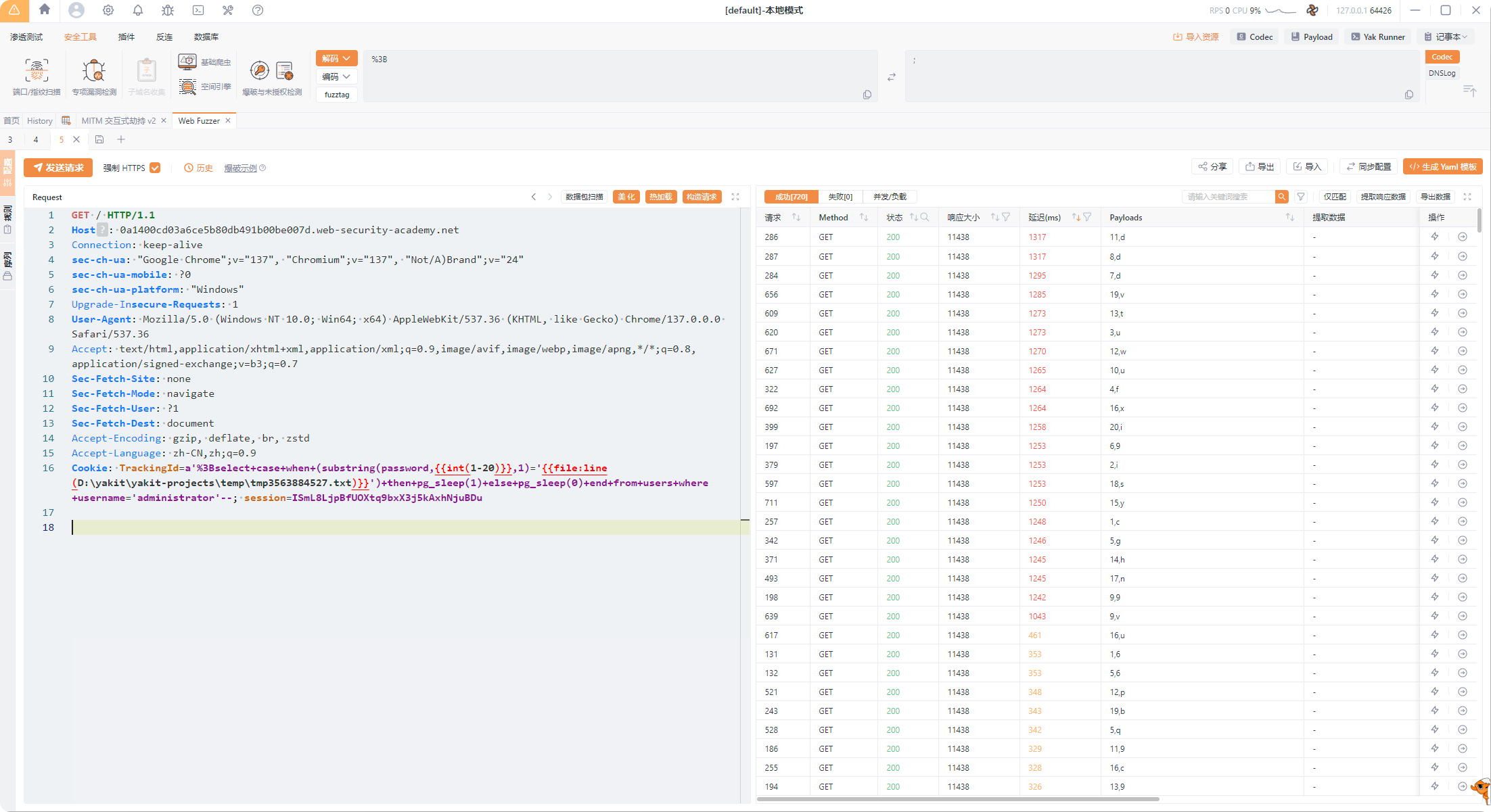This screenshot has height=812, width=1491.
Task: Toggle the 仅匹配 filter button
Action: (x=1335, y=197)
